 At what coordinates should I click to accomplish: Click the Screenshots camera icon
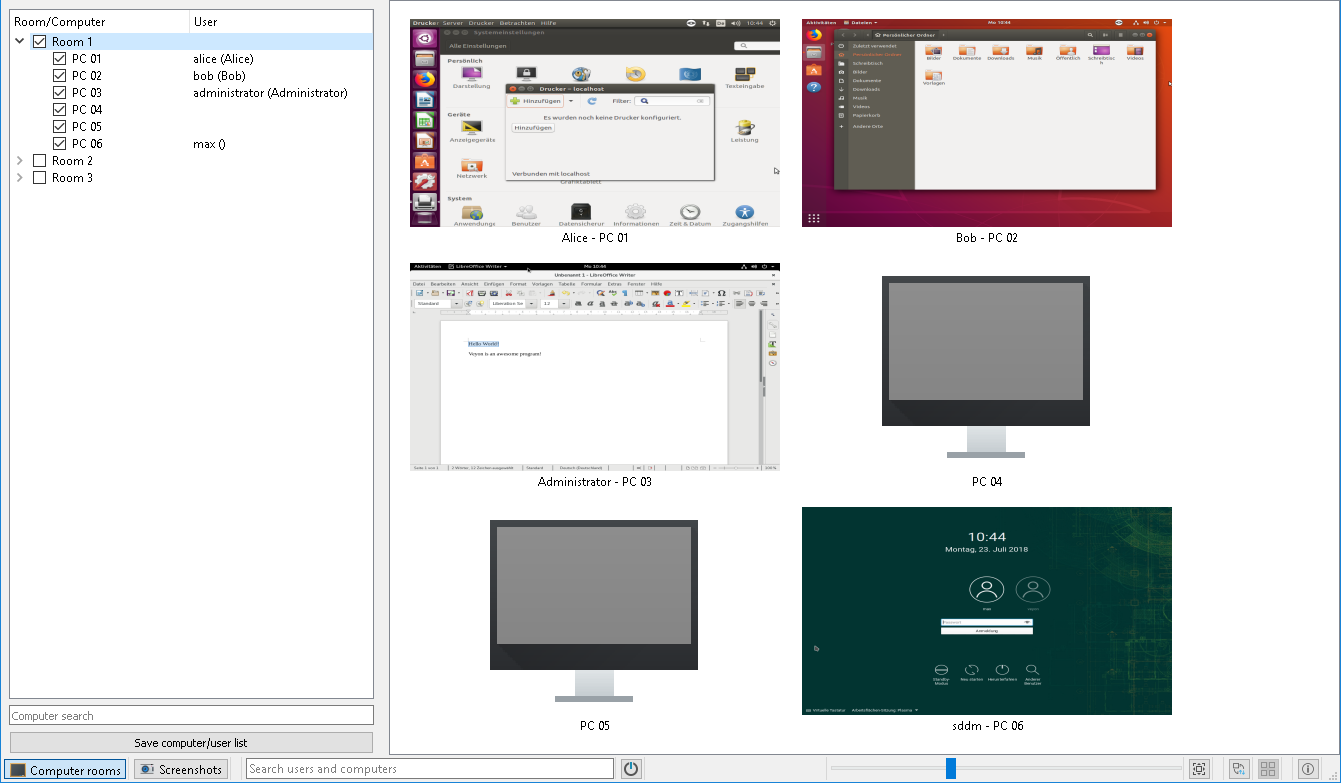[147, 769]
